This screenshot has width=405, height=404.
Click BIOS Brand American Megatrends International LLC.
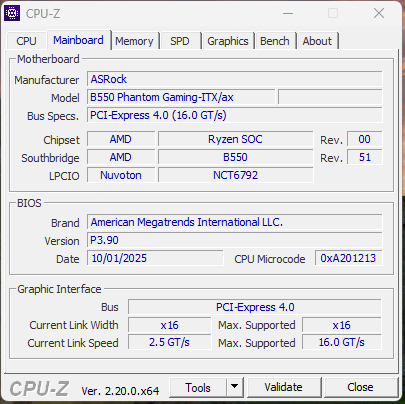point(235,222)
